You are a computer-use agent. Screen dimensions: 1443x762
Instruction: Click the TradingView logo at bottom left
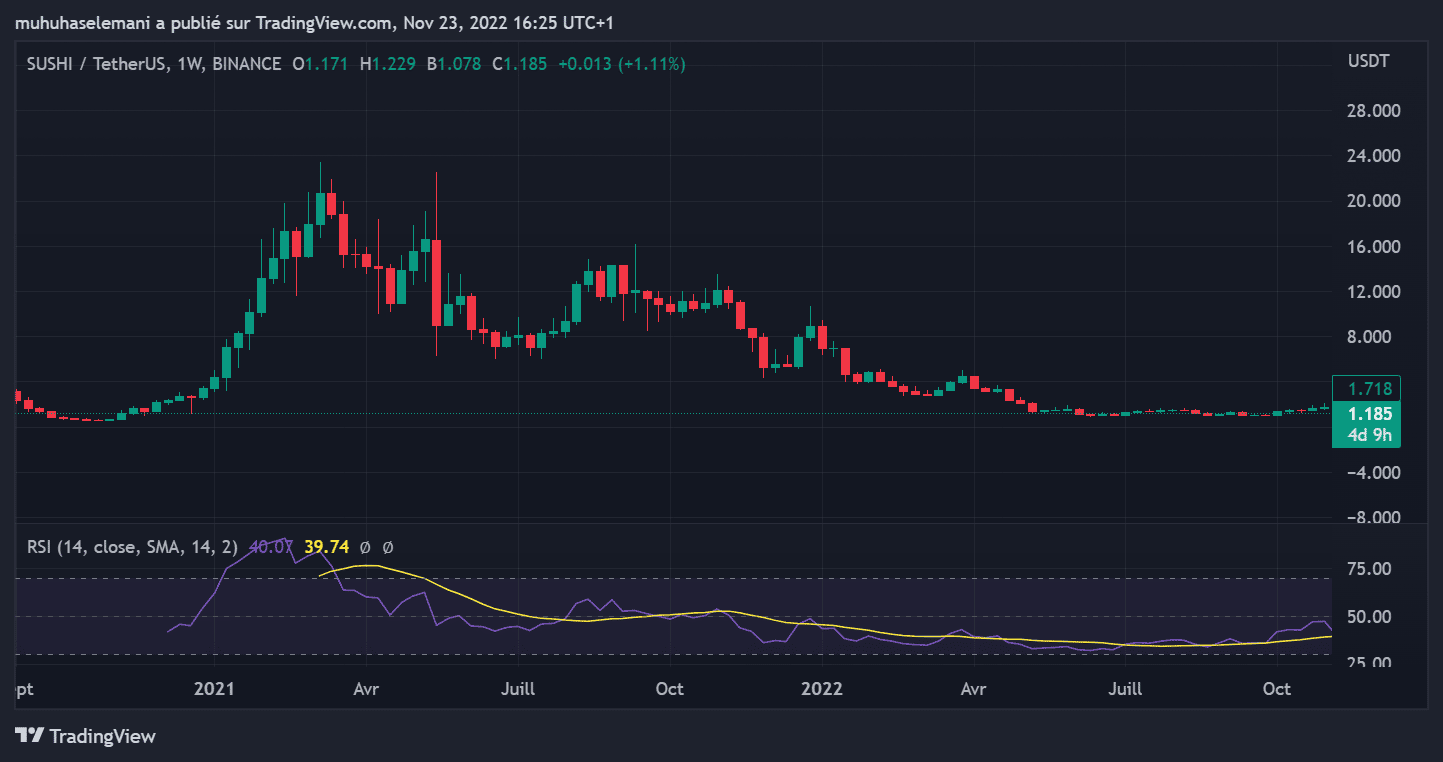(85, 736)
